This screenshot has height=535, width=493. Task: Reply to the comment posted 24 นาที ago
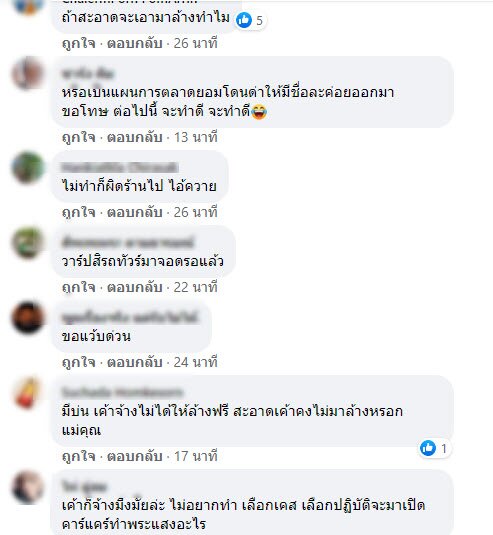point(134,362)
